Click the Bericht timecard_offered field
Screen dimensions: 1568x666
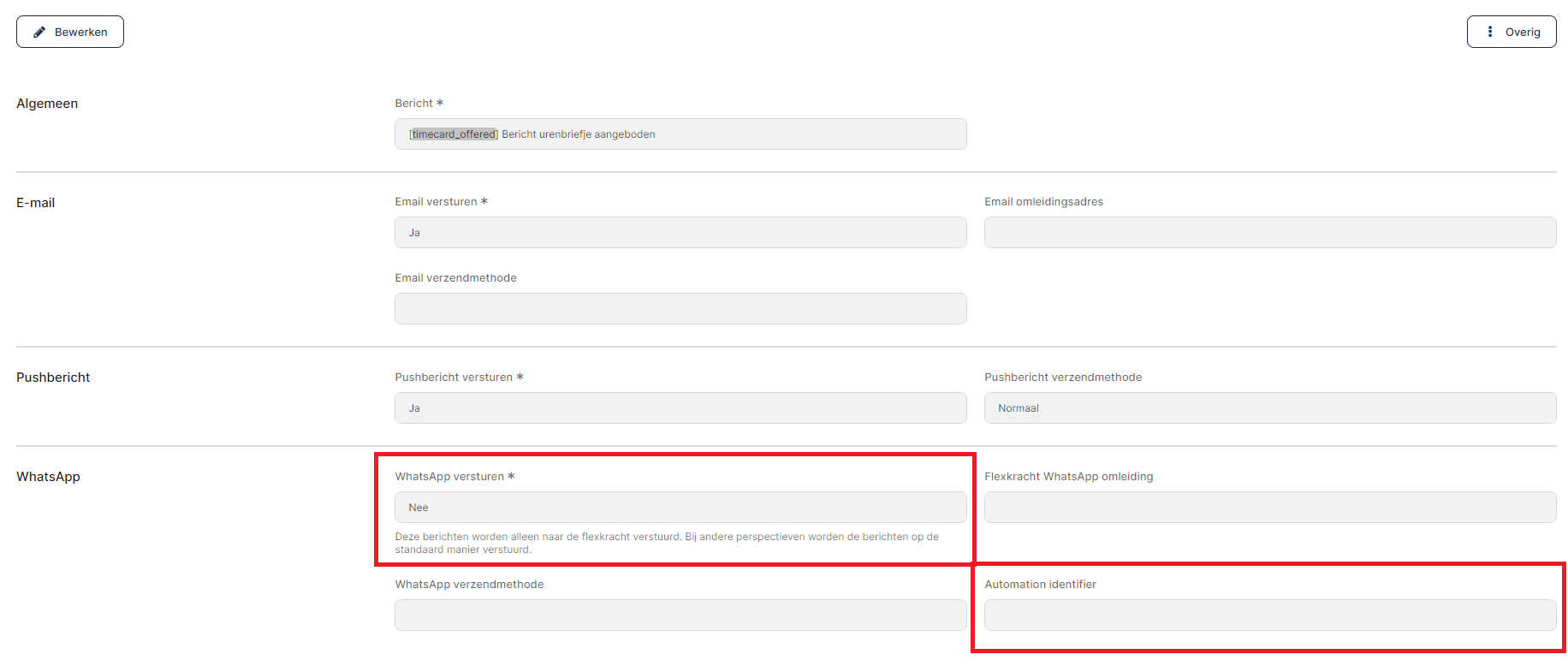click(x=680, y=134)
